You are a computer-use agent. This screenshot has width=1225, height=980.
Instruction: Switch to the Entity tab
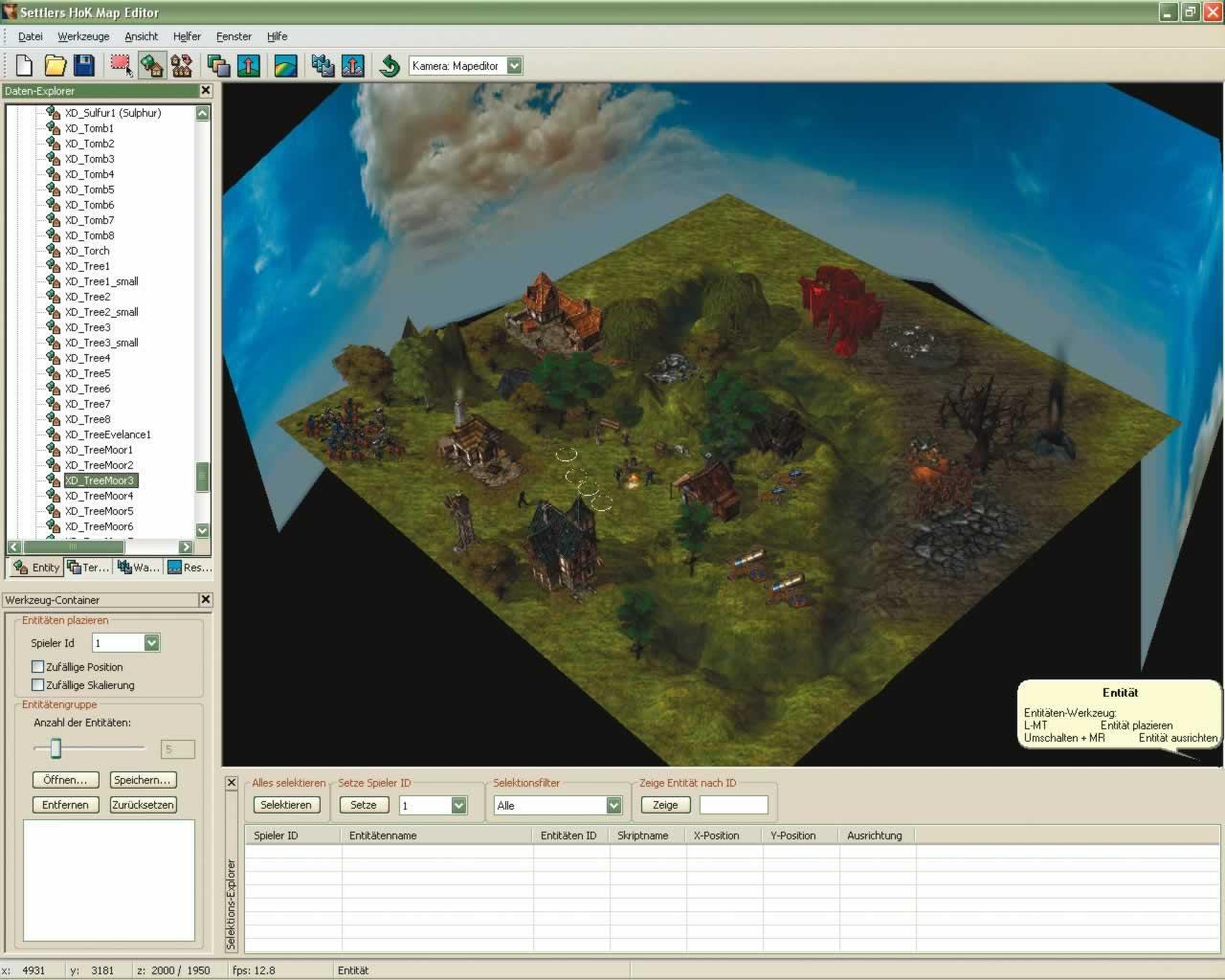coord(36,568)
